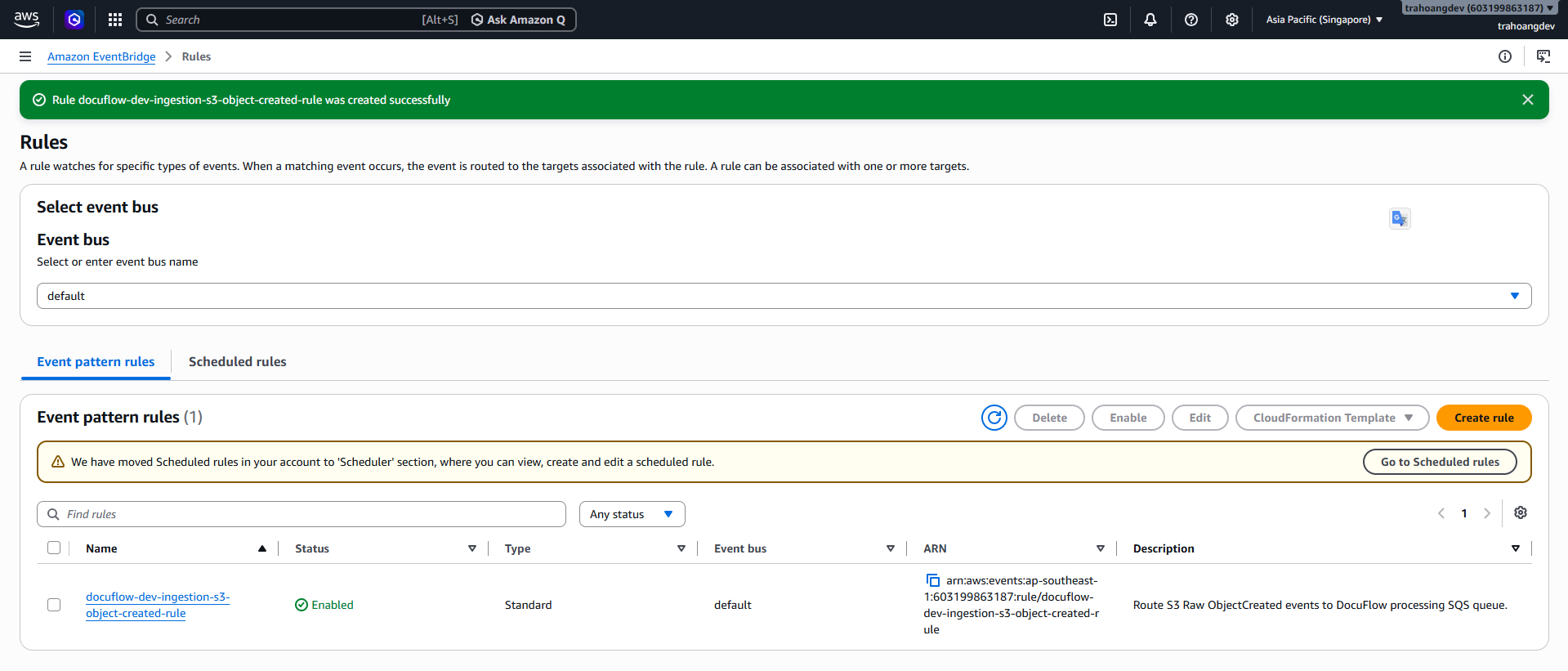This screenshot has width=1568, height=671.
Task: Click Go to Scheduled rules button
Action: click(1440, 462)
